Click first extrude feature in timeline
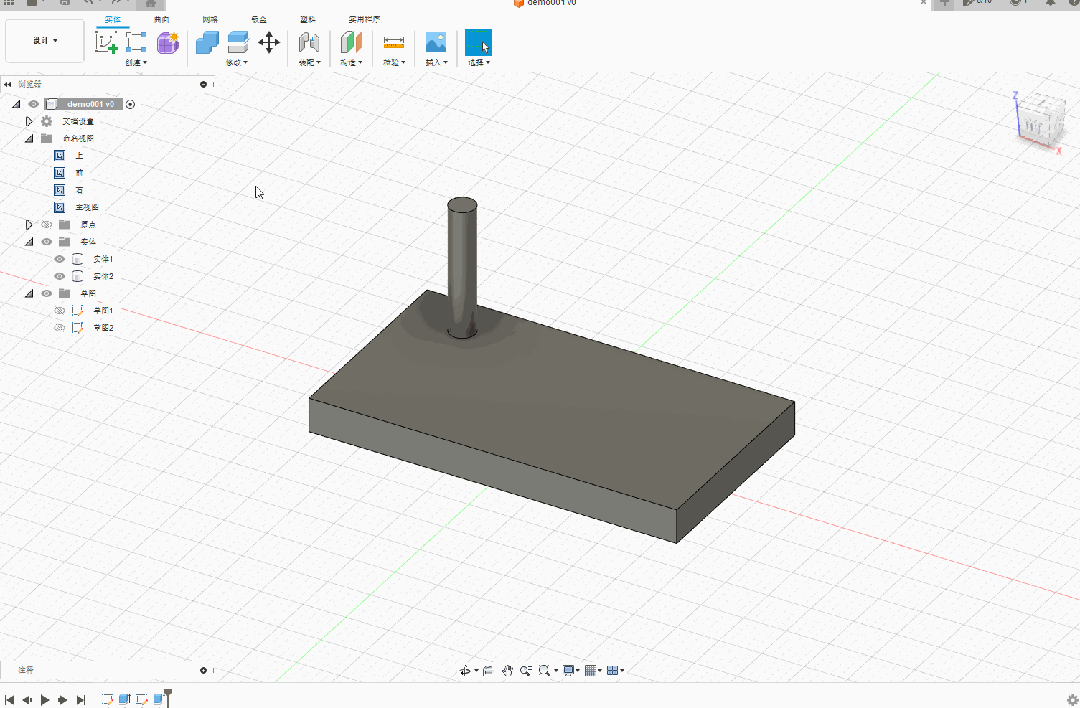 coord(125,699)
